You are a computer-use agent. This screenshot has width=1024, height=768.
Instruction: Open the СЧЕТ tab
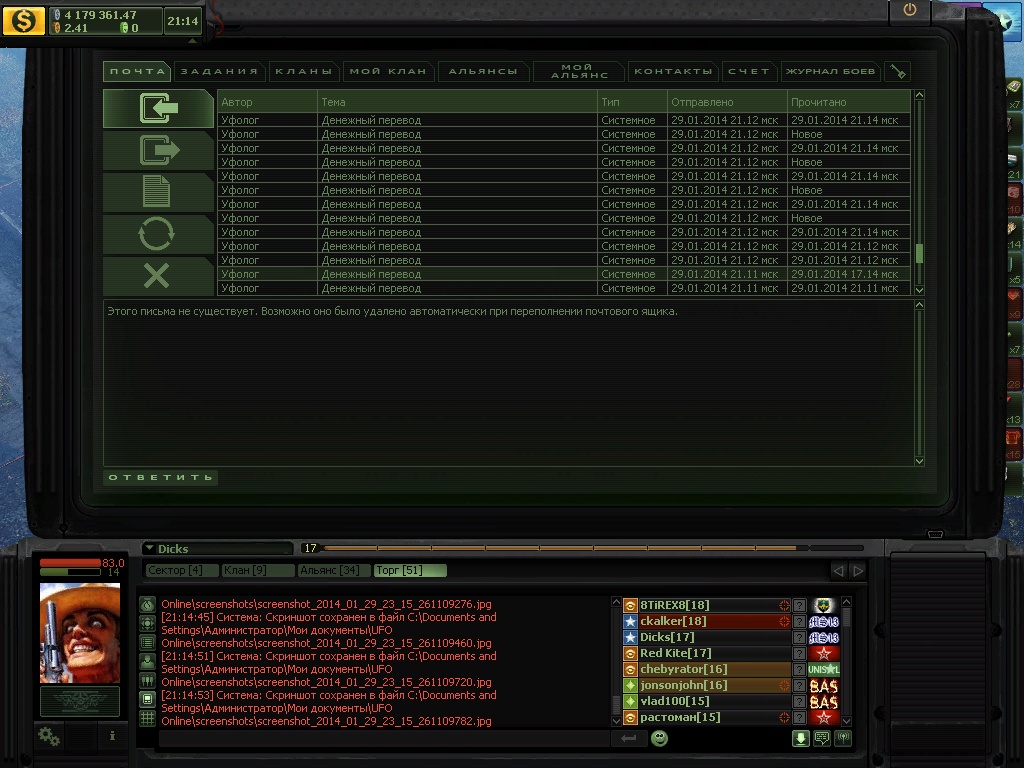[x=749, y=71]
